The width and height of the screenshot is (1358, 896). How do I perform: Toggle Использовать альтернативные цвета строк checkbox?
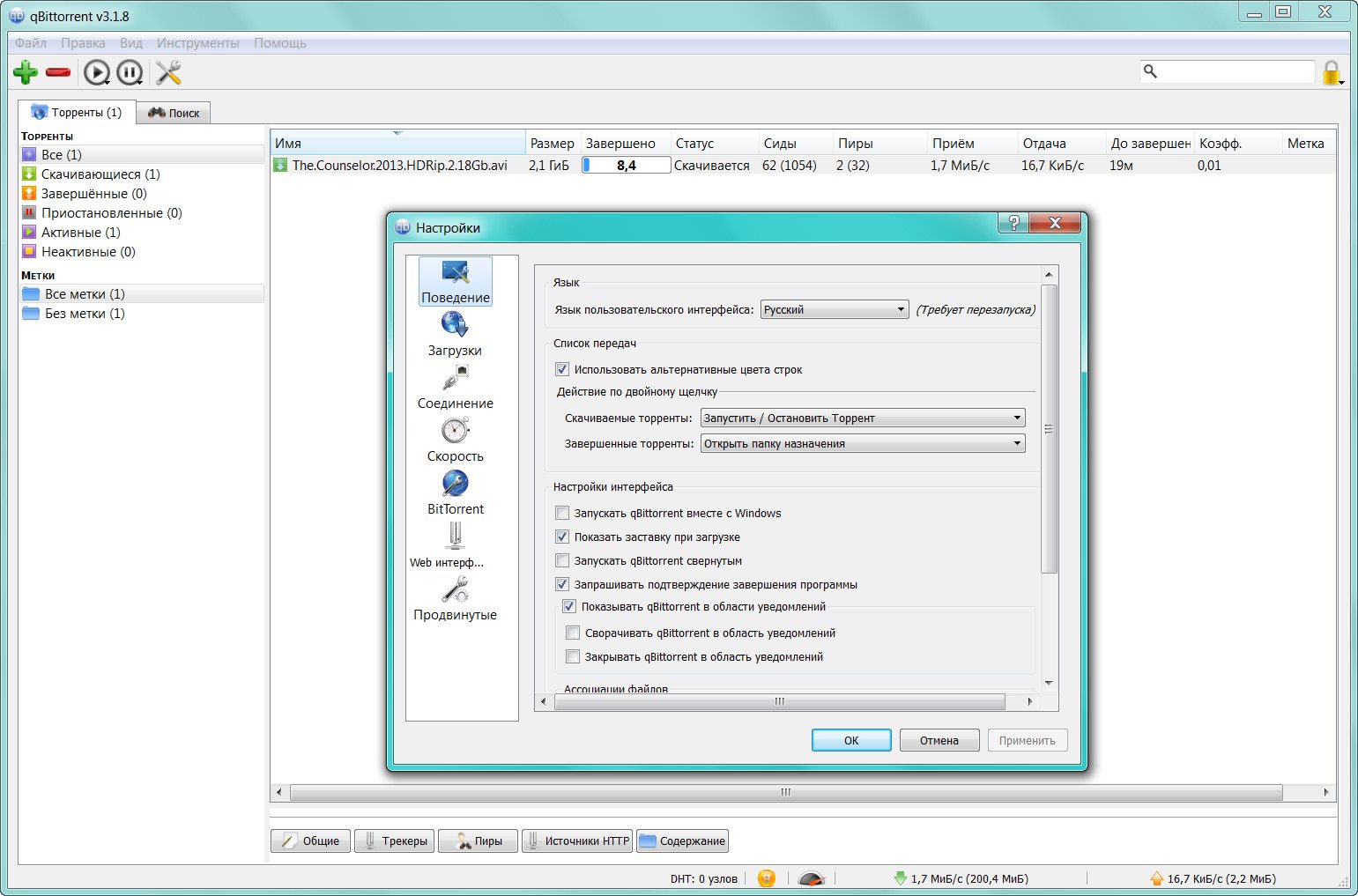tap(562, 369)
